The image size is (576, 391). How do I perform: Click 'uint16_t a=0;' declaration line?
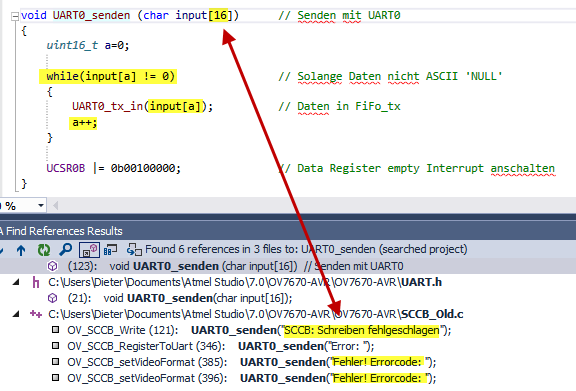pyautogui.click(x=87, y=46)
